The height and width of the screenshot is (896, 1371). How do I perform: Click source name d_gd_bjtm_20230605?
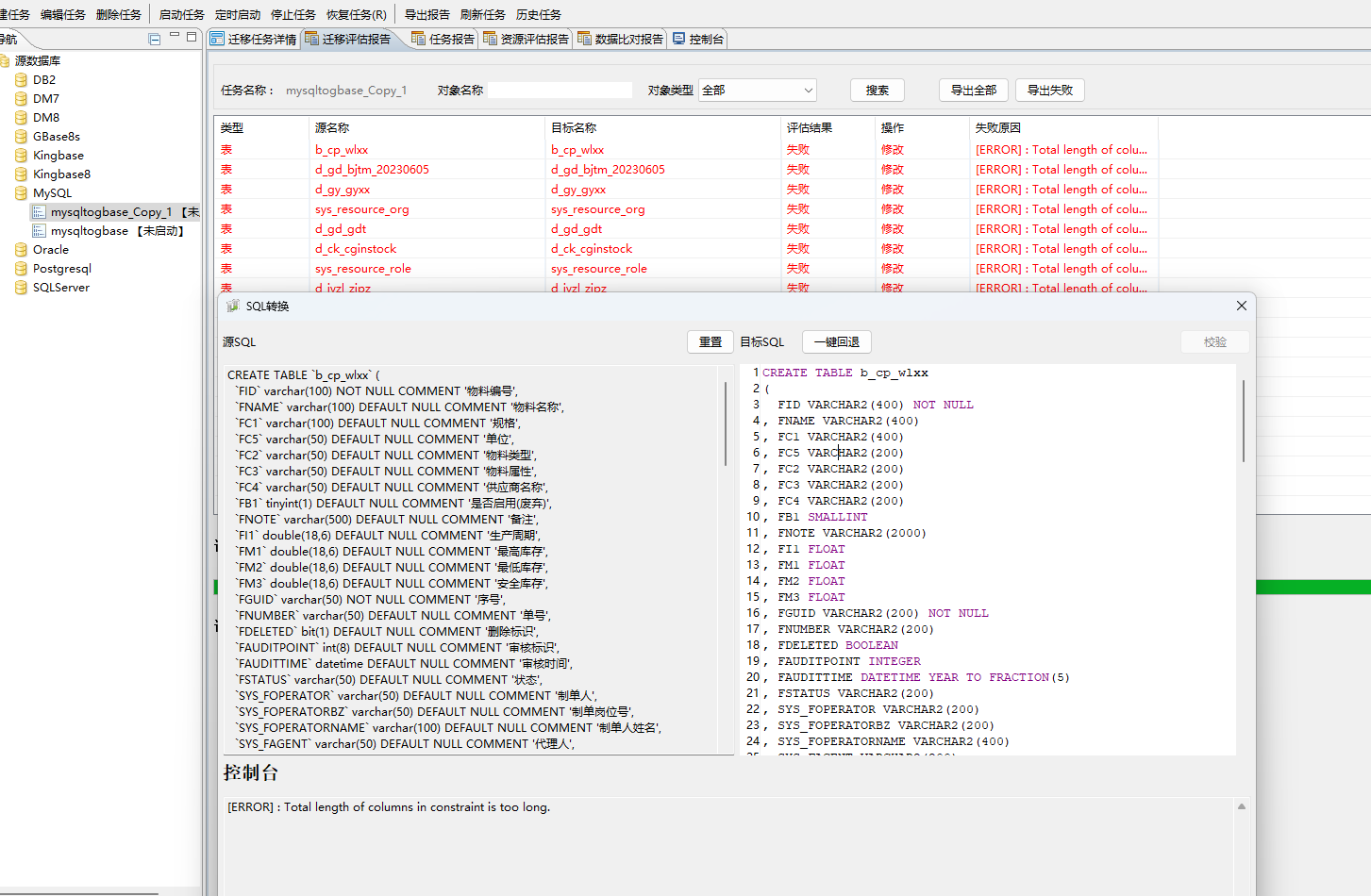(372, 170)
